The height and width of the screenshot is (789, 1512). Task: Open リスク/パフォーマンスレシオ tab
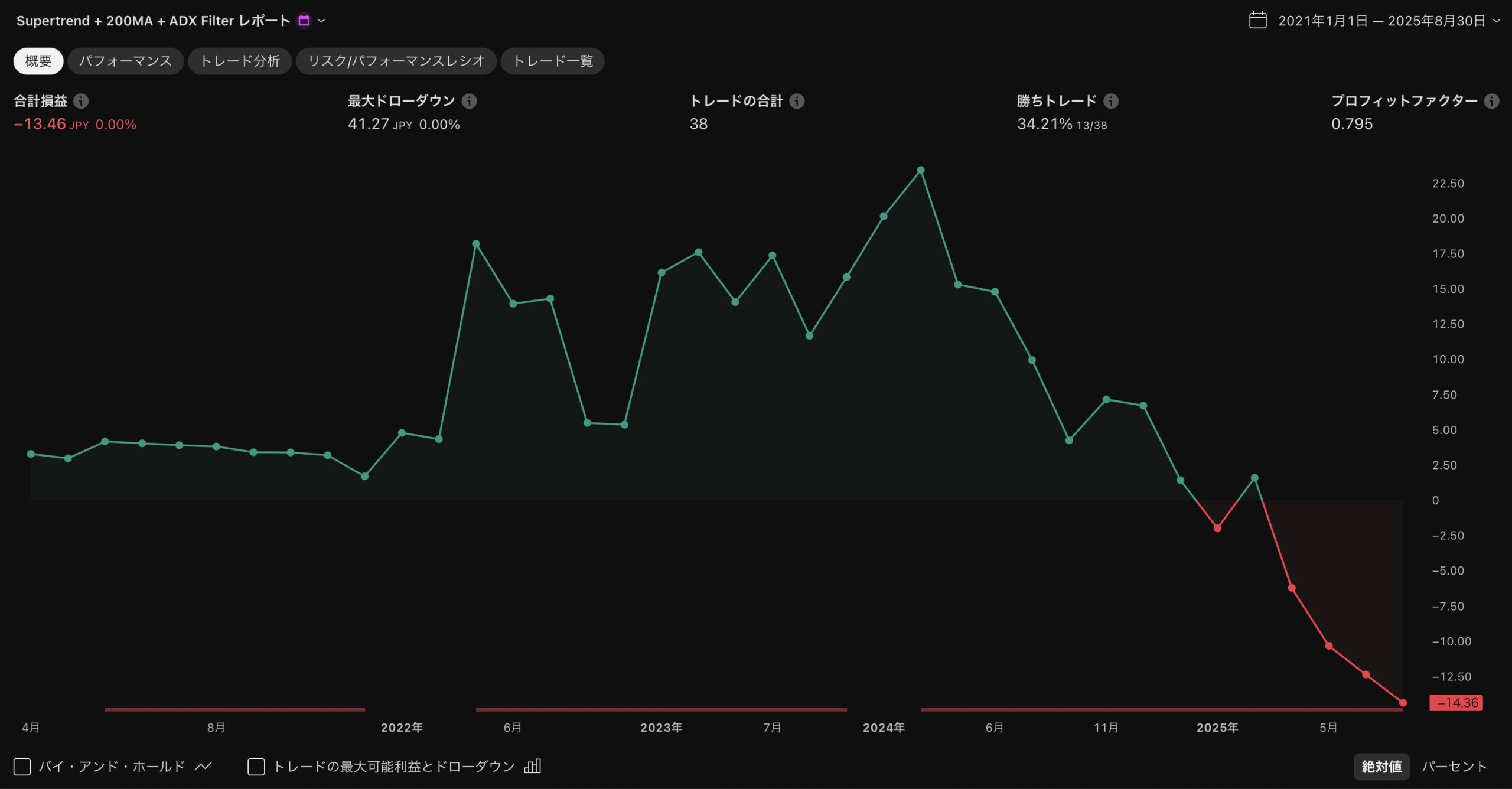point(396,61)
